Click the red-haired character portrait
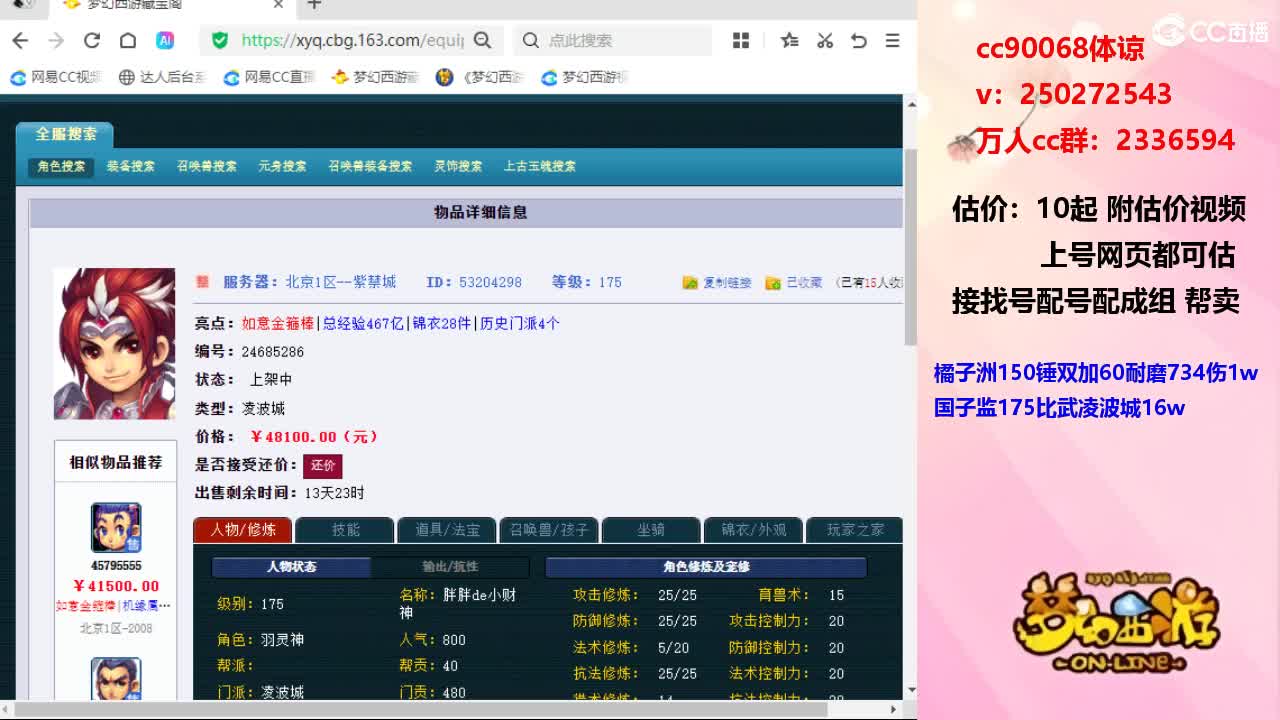The height and width of the screenshot is (720, 1280). coord(114,343)
